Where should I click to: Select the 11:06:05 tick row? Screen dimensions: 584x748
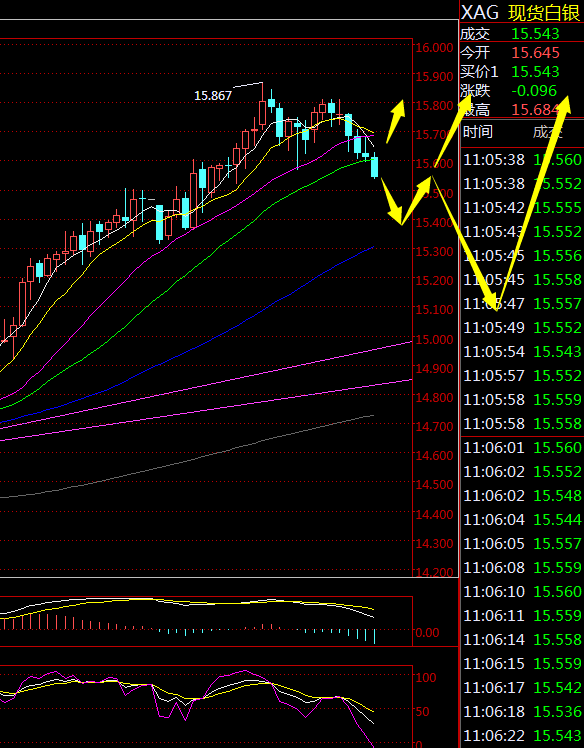click(522, 543)
